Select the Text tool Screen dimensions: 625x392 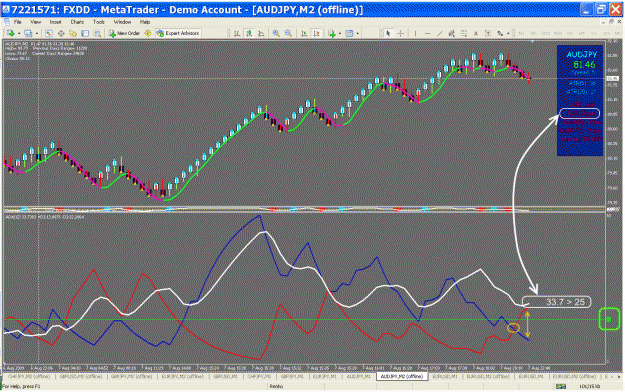coord(476,33)
